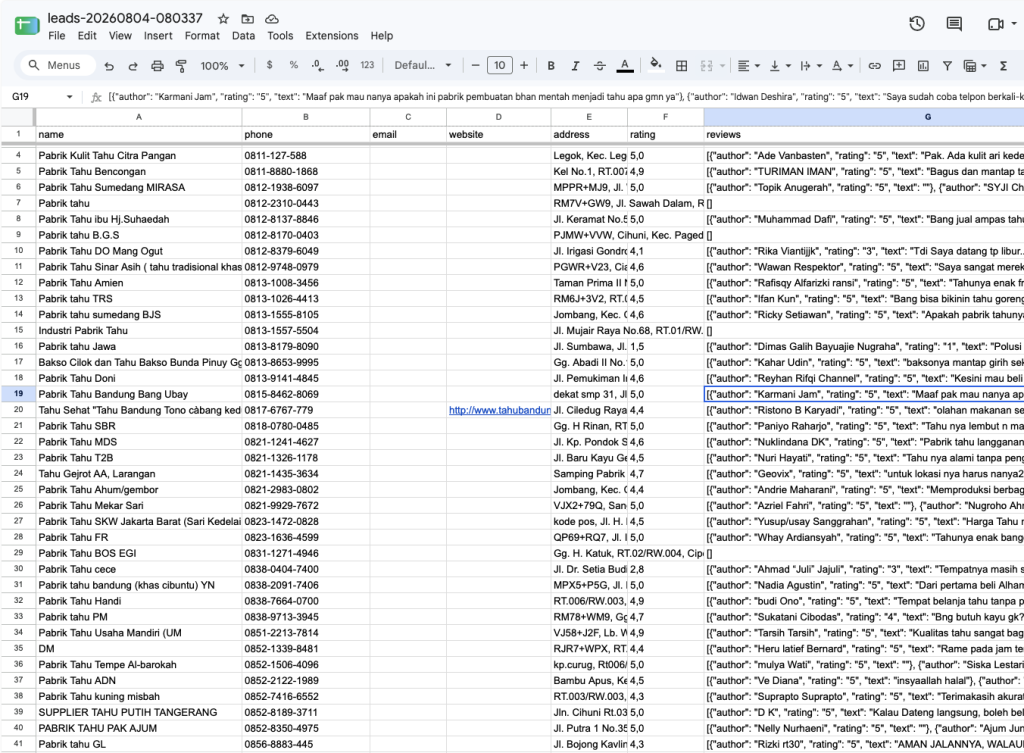Image resolution: width=1024 pixels, height=753 pixels.
Task: Open the Data menu
Action: 243,36
